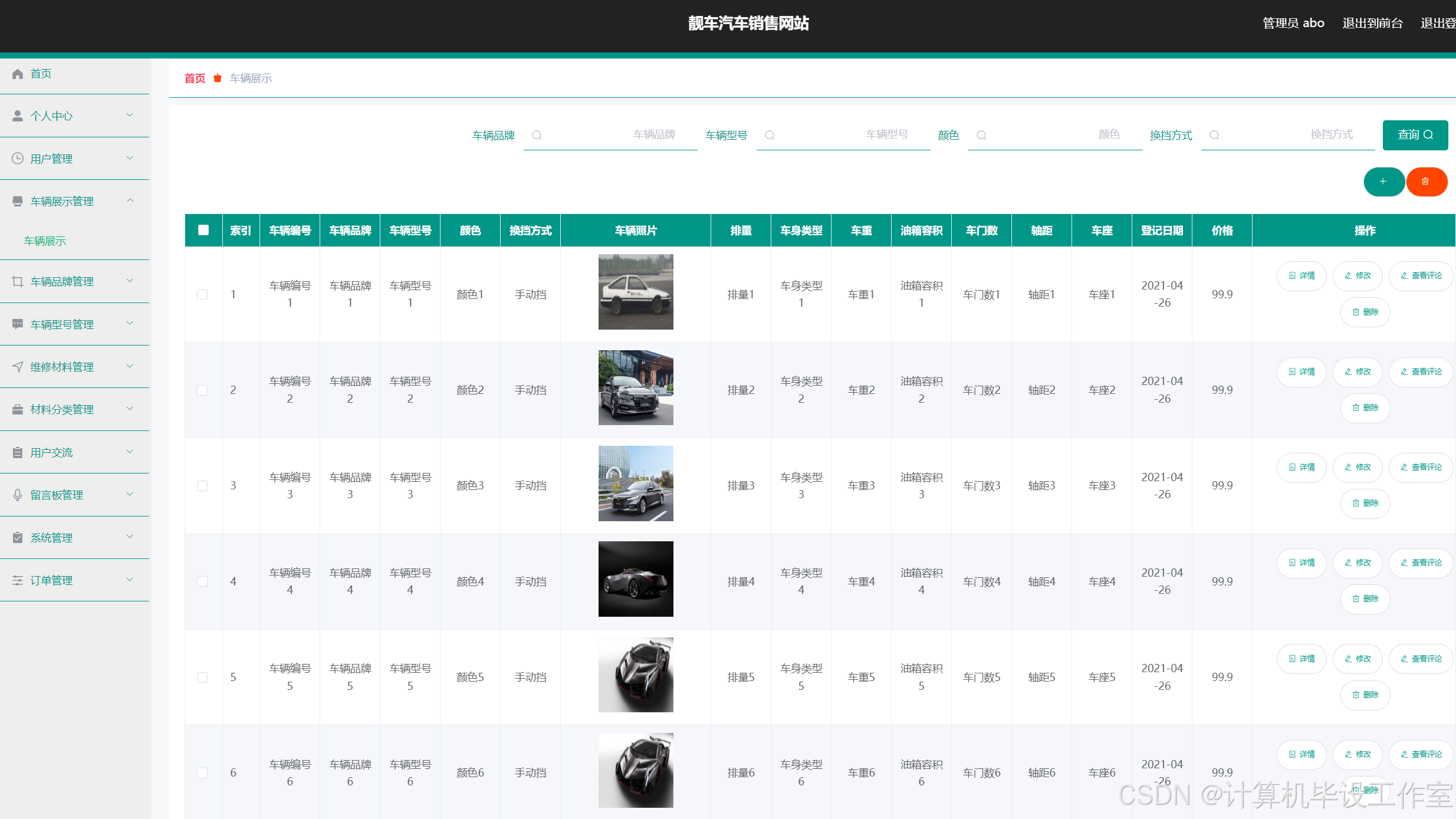Open the 材料分类管理 menu item
The image size is (1456, 819).
tap(62, 409)
